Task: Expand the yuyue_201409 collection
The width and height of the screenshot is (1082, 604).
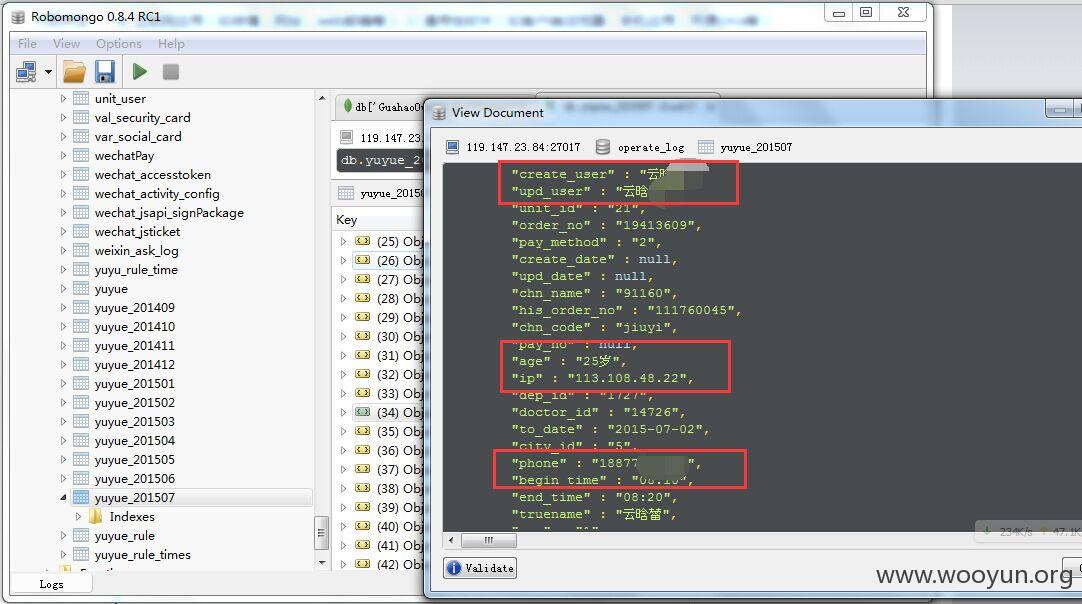Action: (x=63, y=307)
